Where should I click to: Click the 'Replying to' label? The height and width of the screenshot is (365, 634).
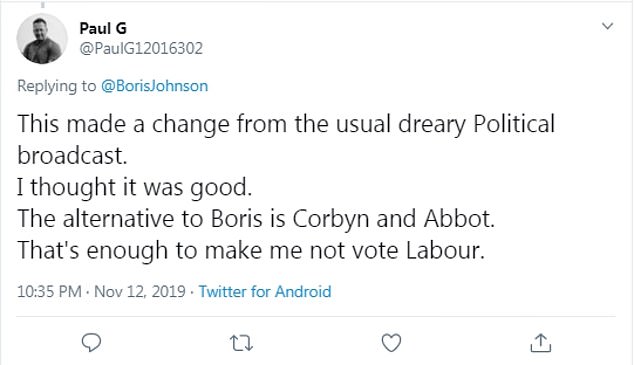[x=57, y=86]
